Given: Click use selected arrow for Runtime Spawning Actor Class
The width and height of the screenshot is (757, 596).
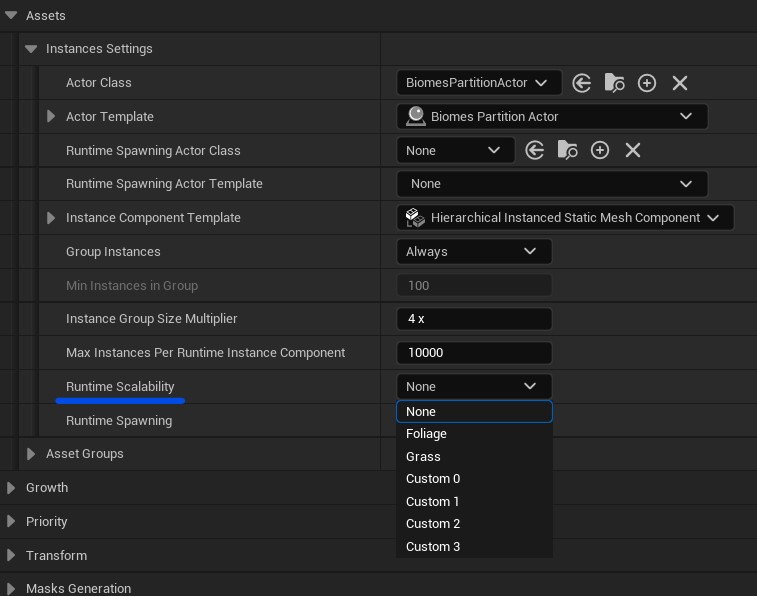Looking at the screenshot, I should pyautogui.click(x=535, y=150).
